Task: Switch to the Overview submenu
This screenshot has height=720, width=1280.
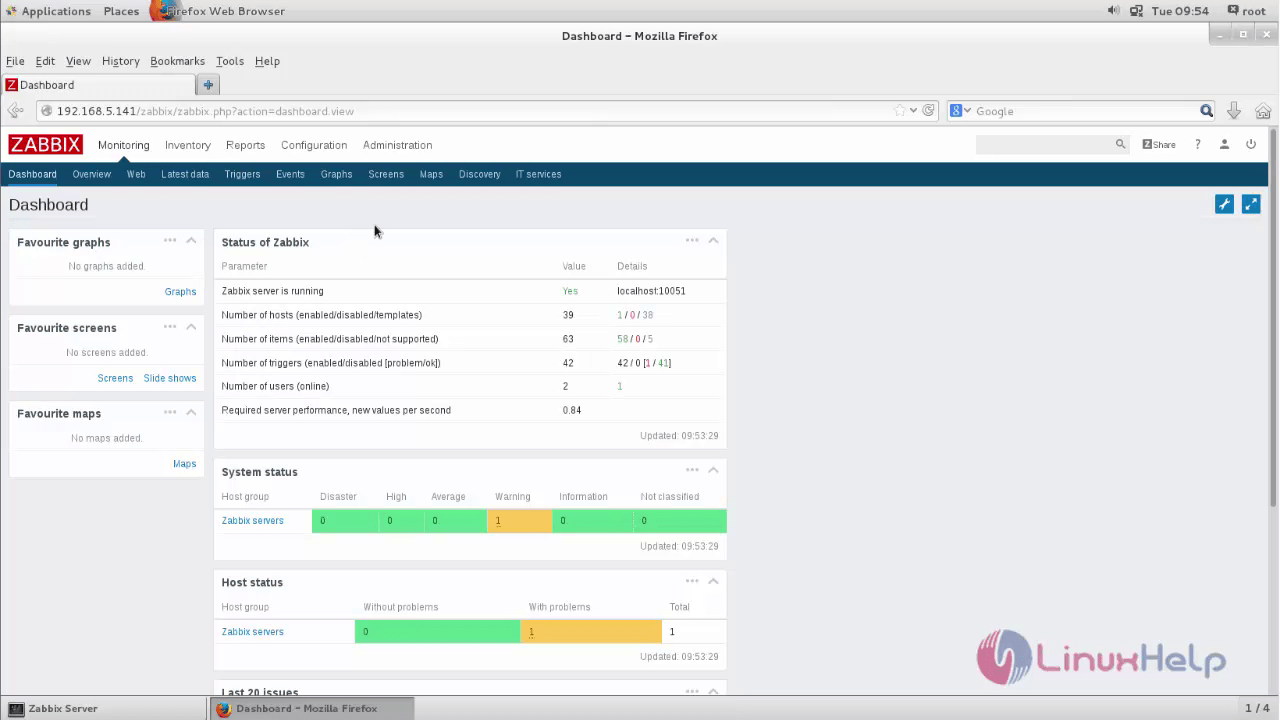Action: (x=91, y=174)
